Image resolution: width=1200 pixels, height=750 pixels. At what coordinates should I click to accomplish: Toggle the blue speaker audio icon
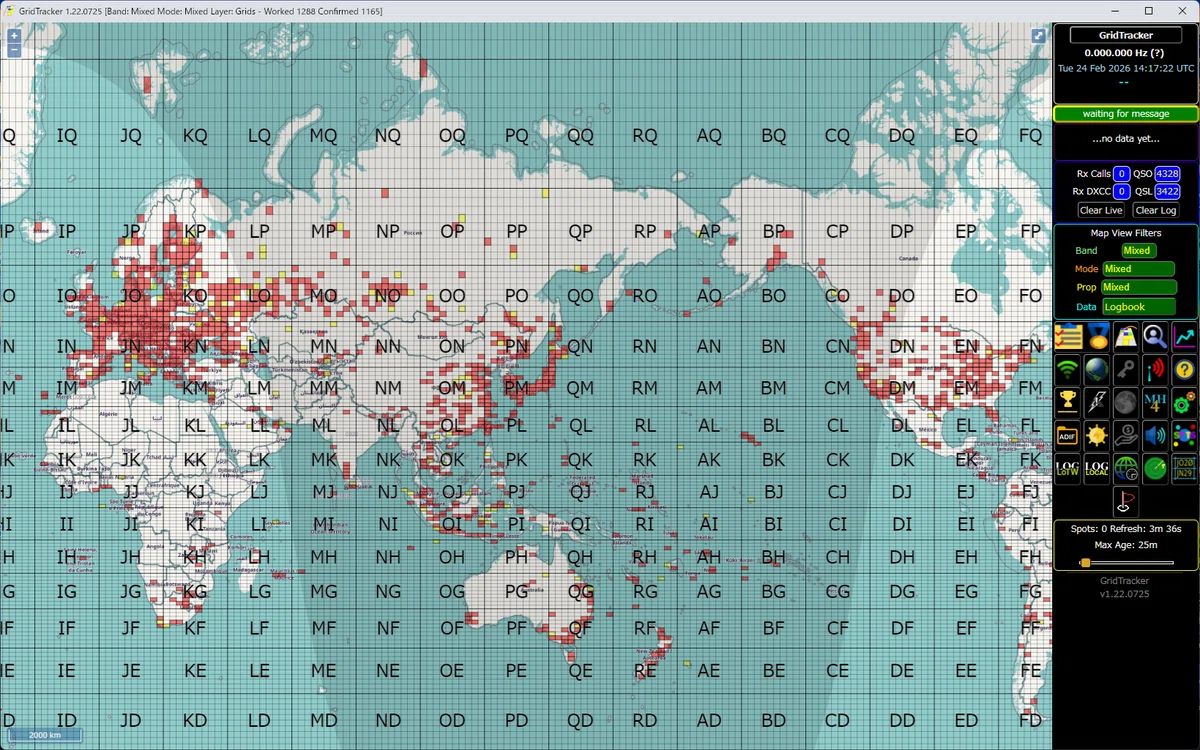click(1155, 436)
